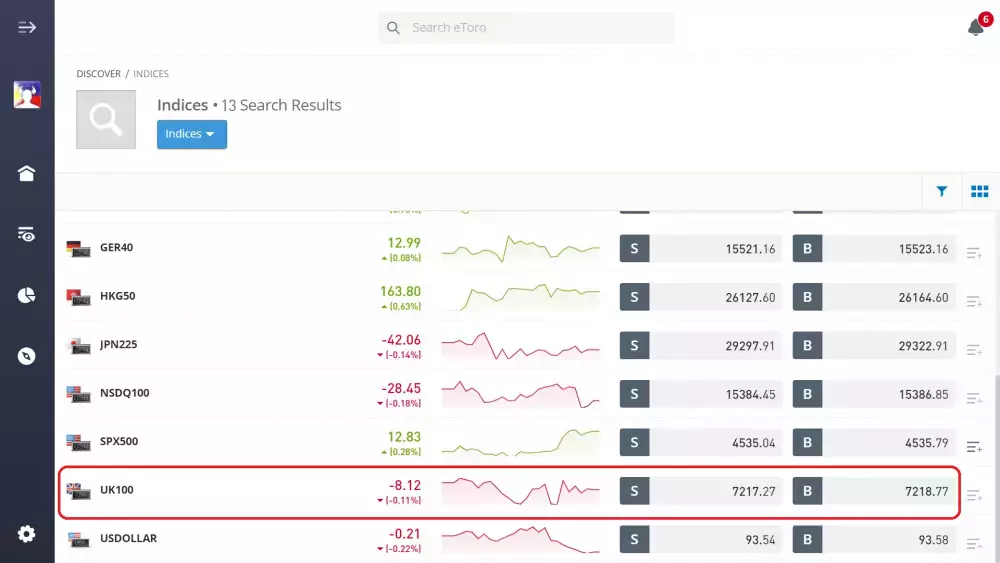The width and height of the screenshot is (1000, 563).
Task: Open the GER40 instrument name
Action: click(116, 247)
